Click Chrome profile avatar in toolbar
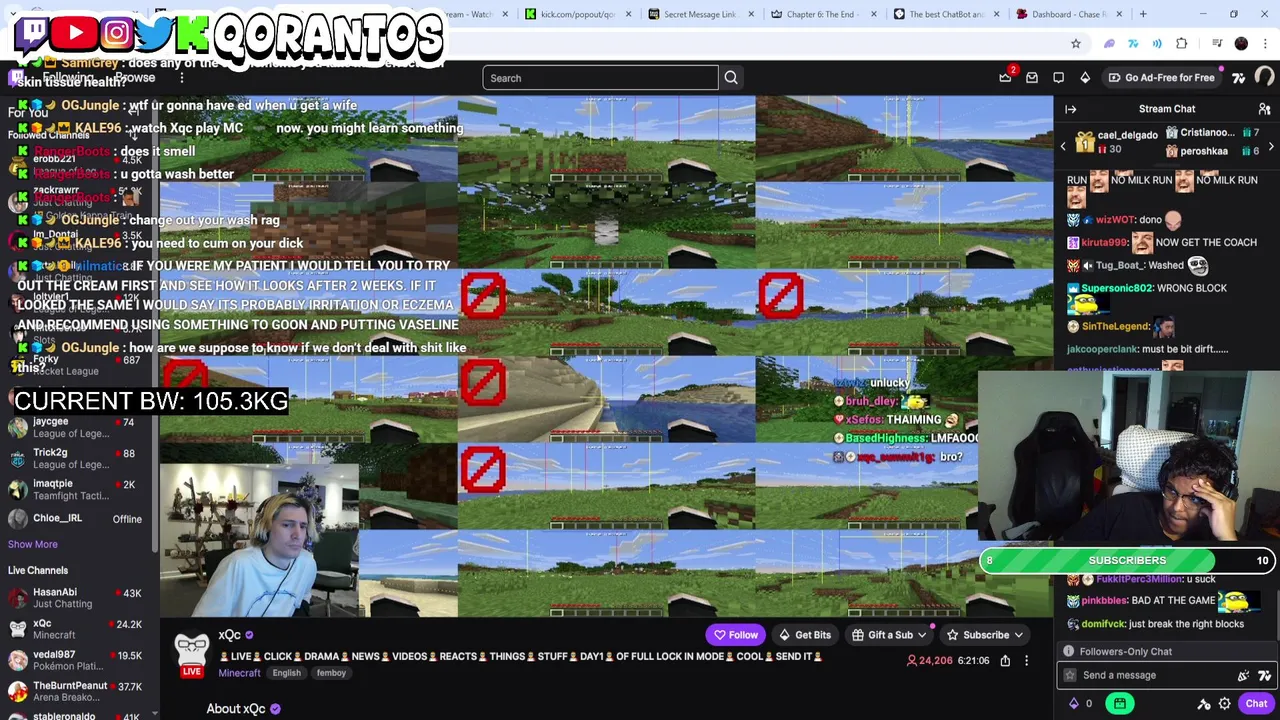1280x720 pixels. 1241,43
